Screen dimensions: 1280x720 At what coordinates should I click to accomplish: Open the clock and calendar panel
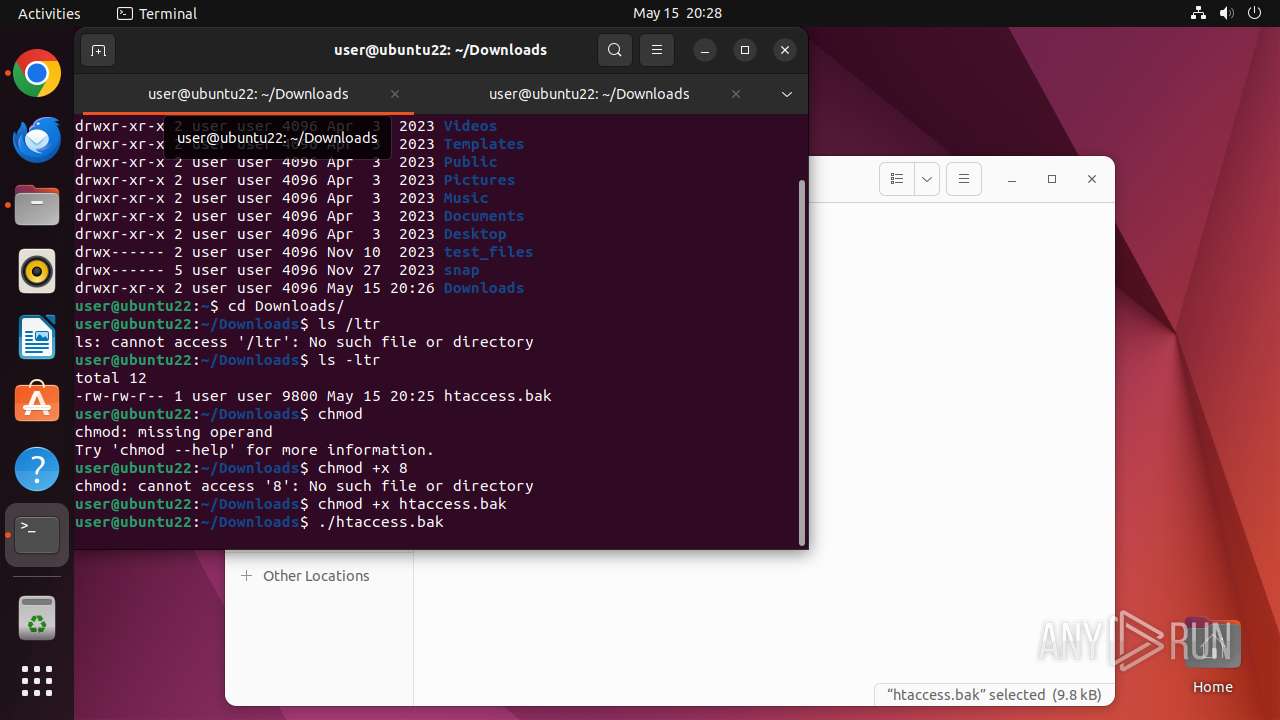click(x=677, y=13)
